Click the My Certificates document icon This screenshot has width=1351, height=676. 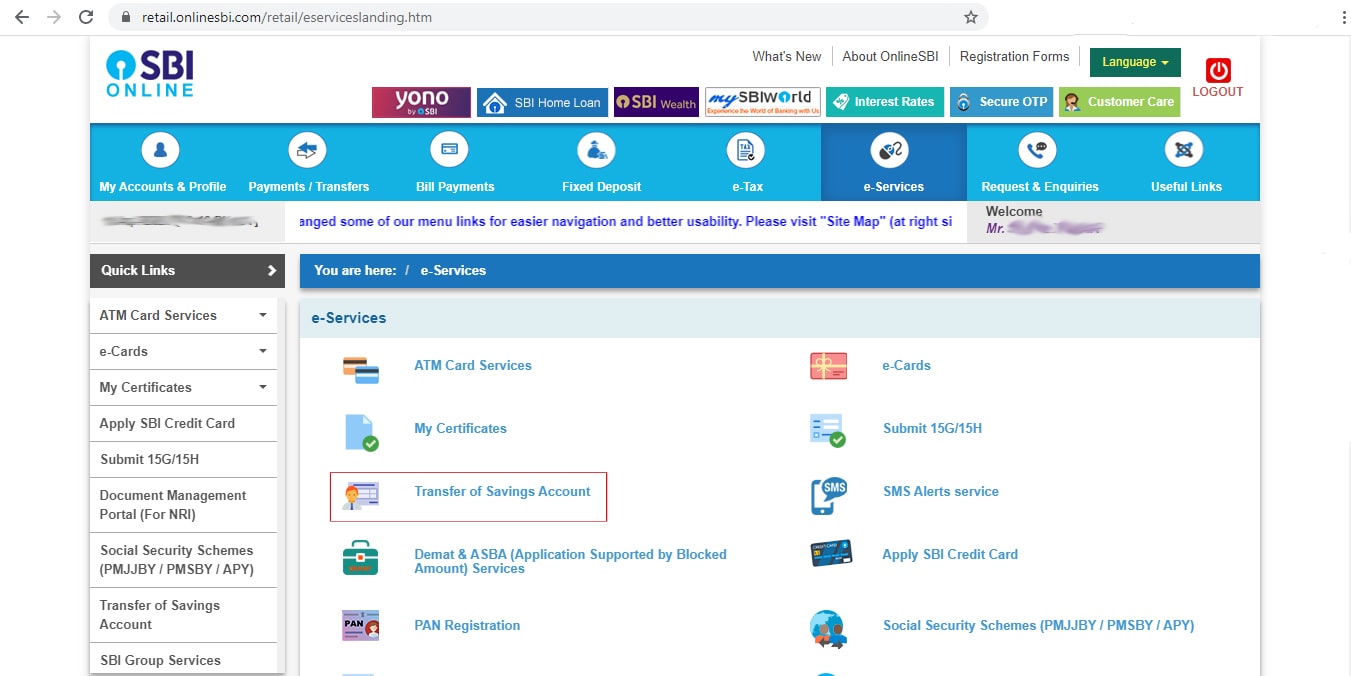(361, 432)
